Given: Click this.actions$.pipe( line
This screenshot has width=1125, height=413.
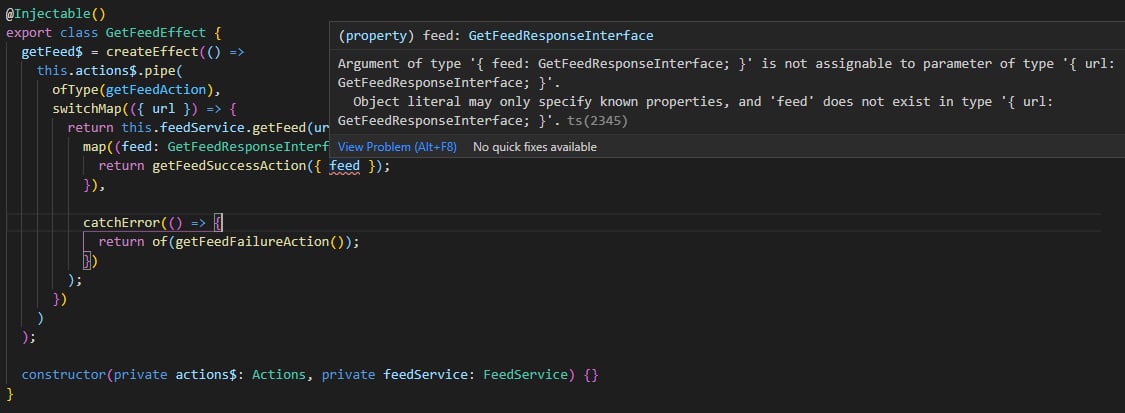Looking at the screenshot, I should click(110, 71).
